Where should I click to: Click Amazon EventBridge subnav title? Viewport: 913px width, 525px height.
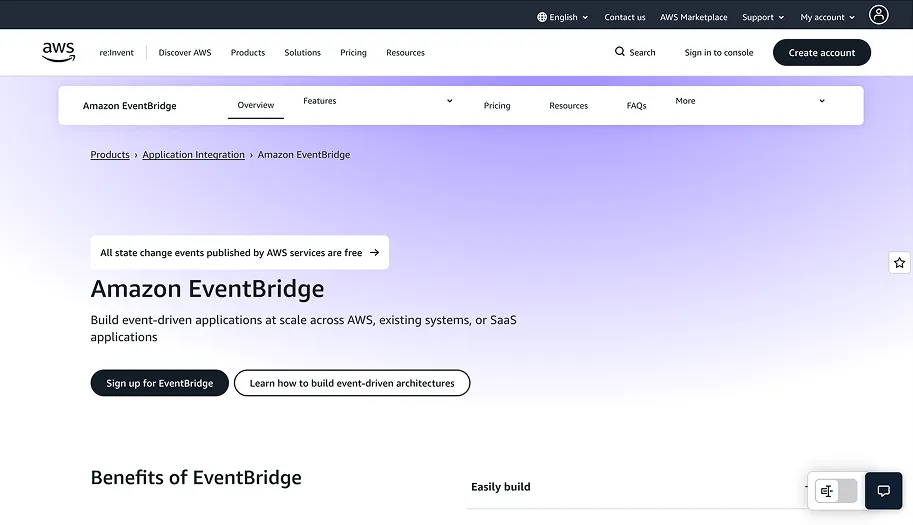coord(129,105)
